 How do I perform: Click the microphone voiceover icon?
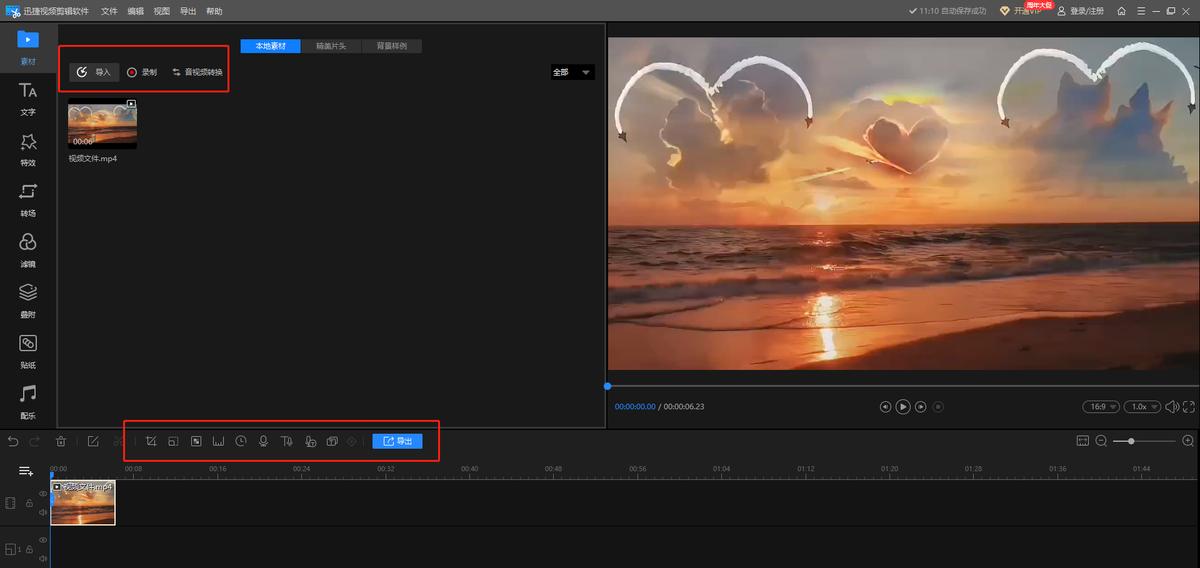pyautogui.click(x=263, y=441)
